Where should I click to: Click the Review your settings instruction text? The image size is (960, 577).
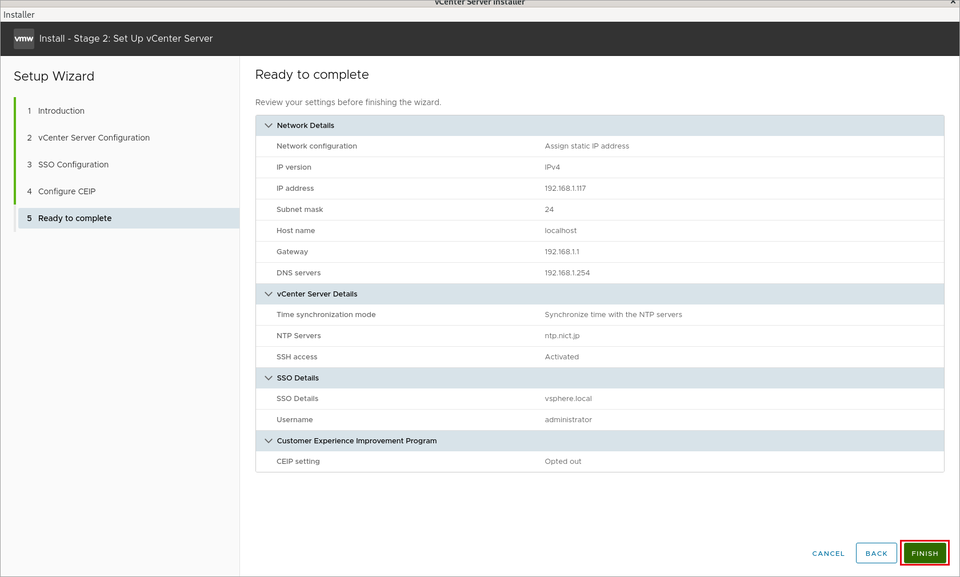click(x=348, y=102)
